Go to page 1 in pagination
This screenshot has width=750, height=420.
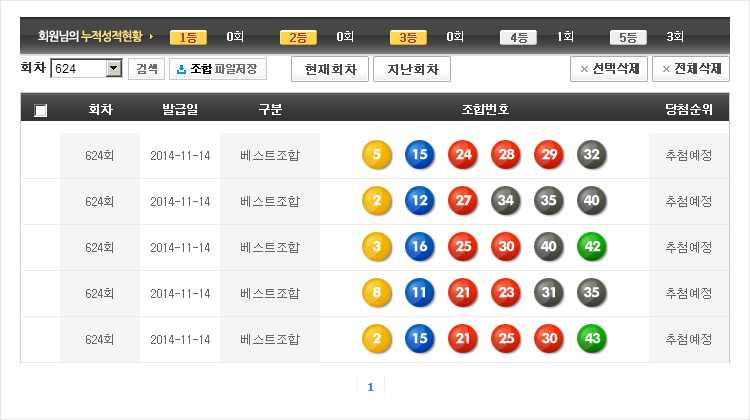tap(370, 387)
